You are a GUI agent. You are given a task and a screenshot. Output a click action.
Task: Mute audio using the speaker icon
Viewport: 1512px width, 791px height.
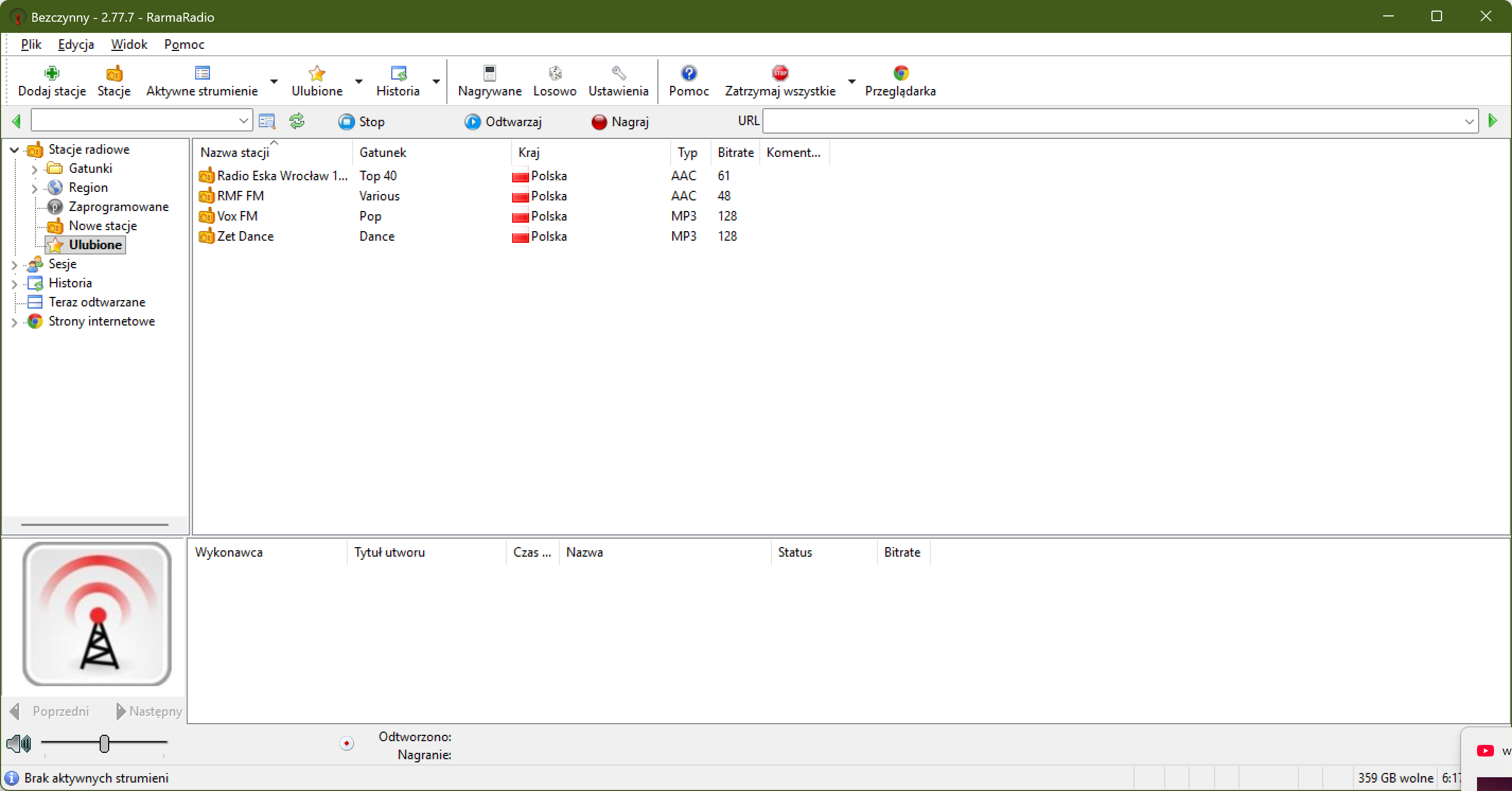point(18,743)
